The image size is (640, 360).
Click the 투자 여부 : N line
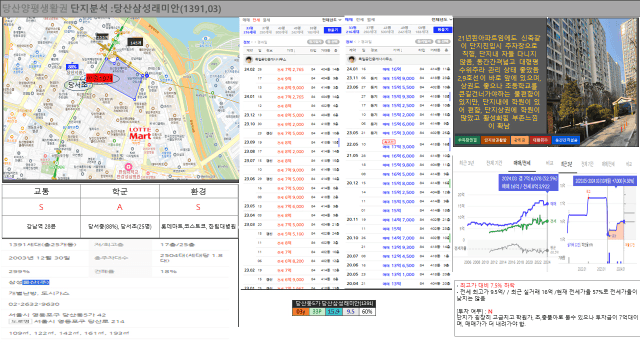coord(474,311)
